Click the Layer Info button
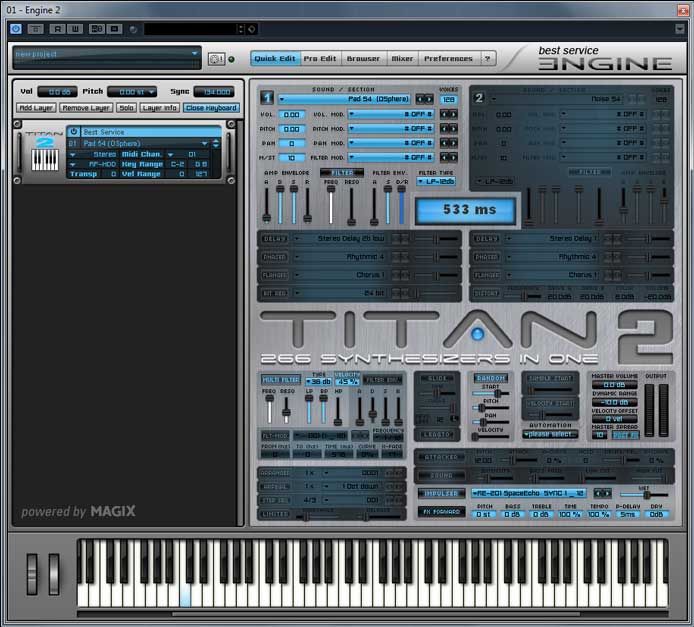 [x=160, y=108]
